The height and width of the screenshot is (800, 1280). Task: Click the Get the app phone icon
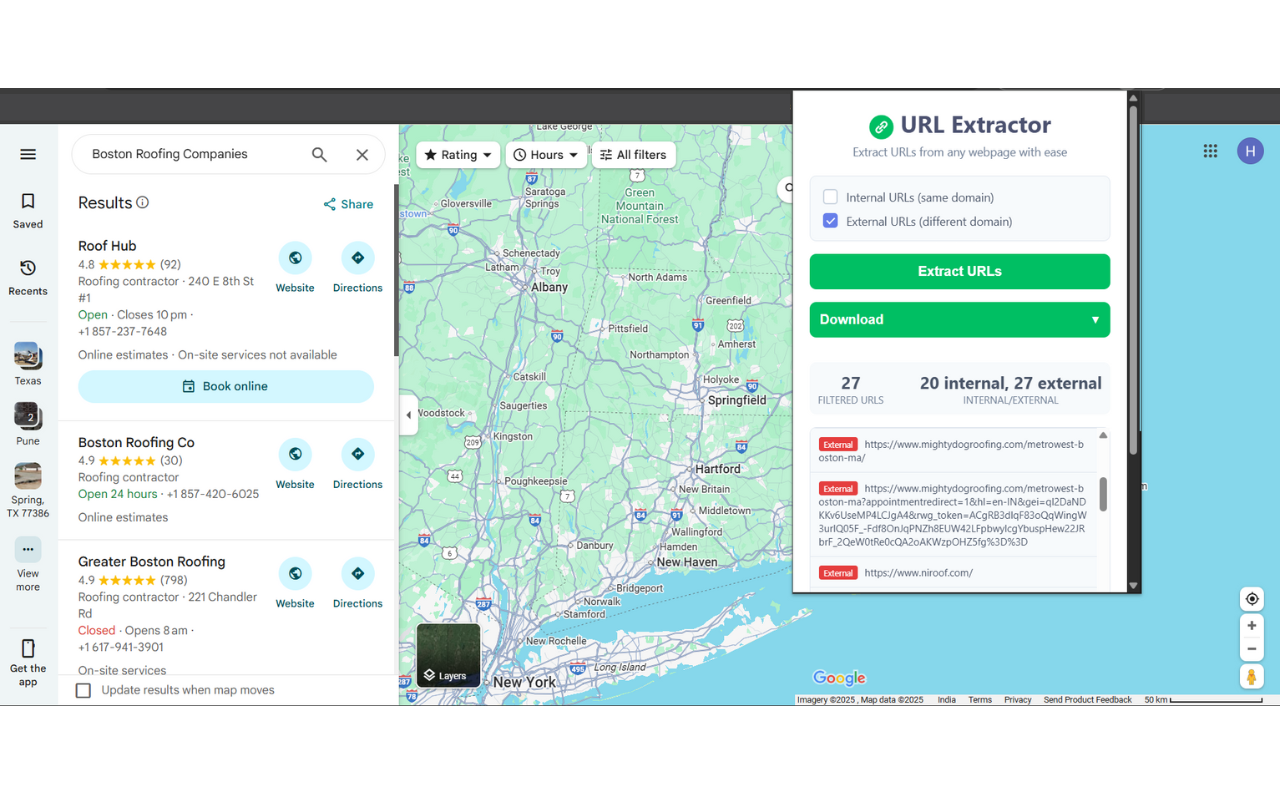[x=28, y=648]
